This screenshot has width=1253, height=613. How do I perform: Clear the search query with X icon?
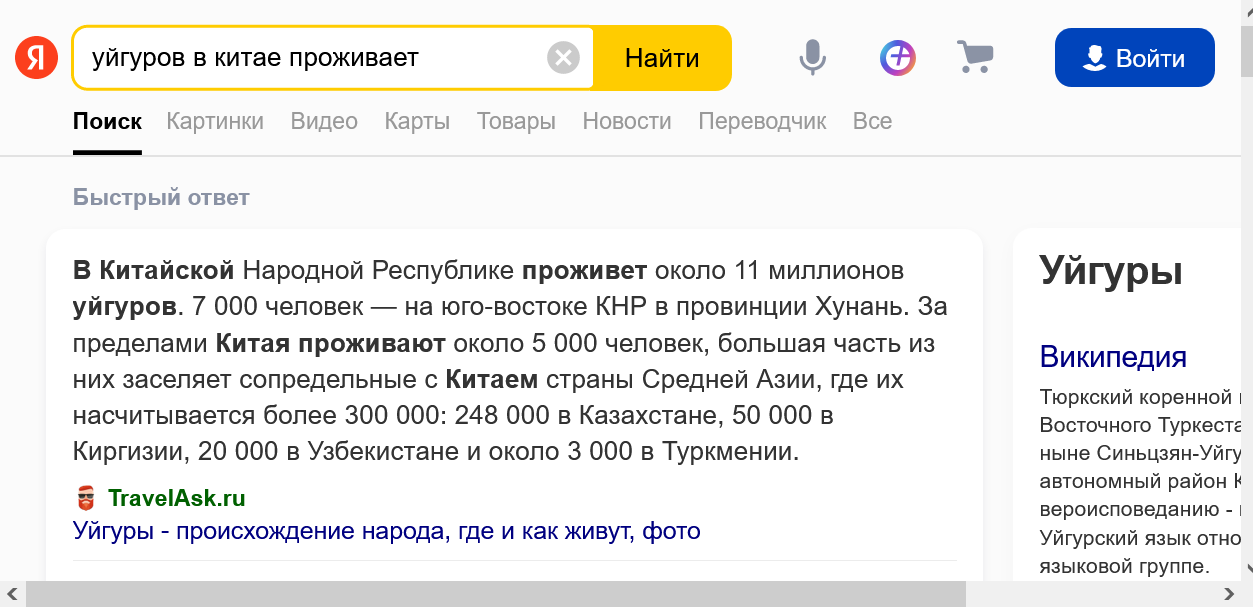[x=563, y=58]
